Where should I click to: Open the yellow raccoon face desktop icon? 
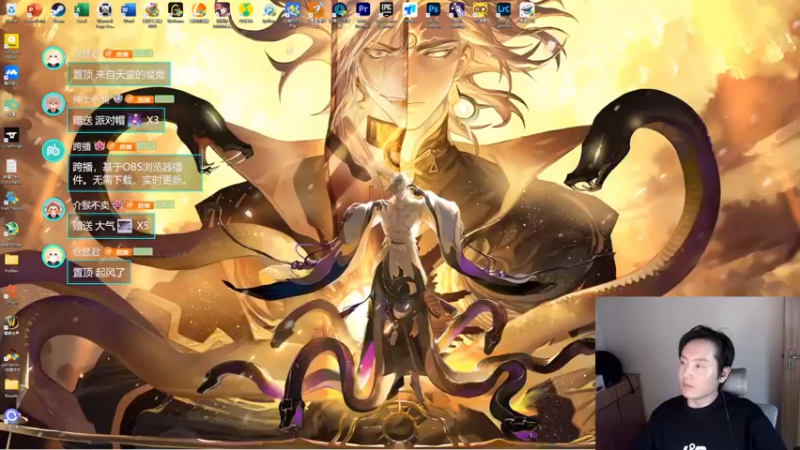click(x=480, y=10)
